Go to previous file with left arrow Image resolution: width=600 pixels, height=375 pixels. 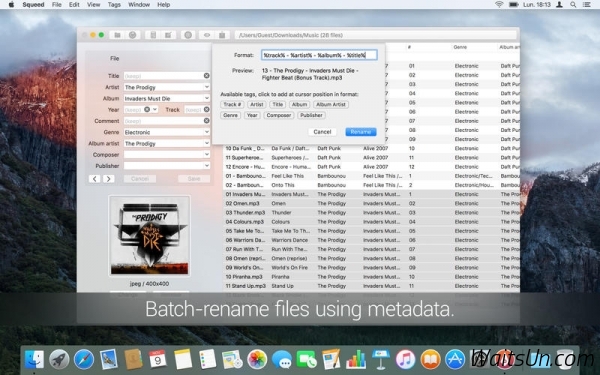95,179
